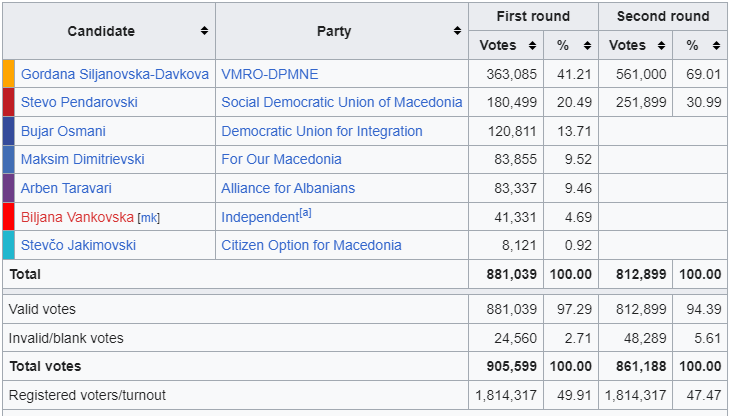Visit Democratic Union for Integration page
Viewport: 731px width, 416px height.
coord(322,131)
